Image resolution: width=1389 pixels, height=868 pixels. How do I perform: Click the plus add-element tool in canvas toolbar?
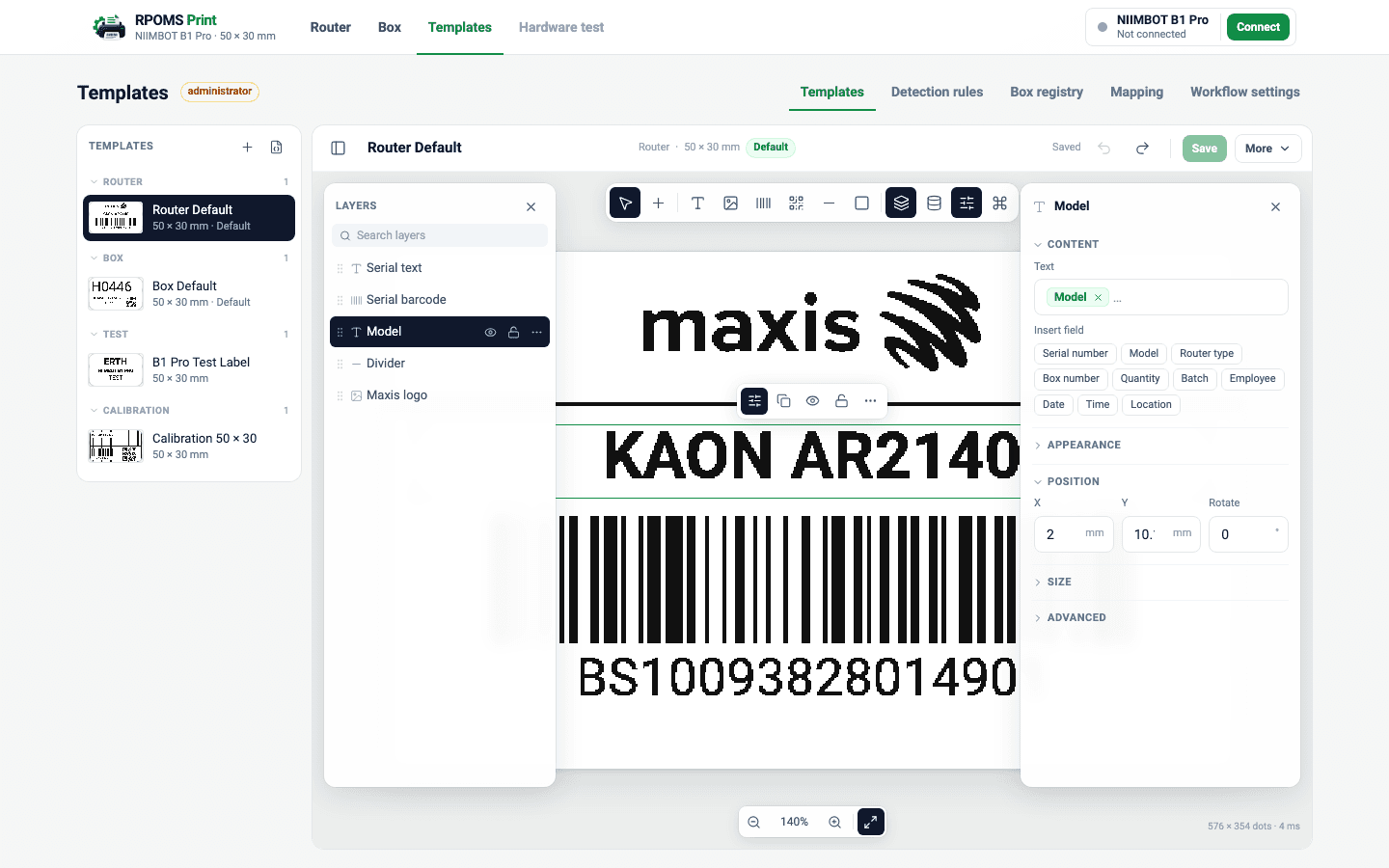658,203
